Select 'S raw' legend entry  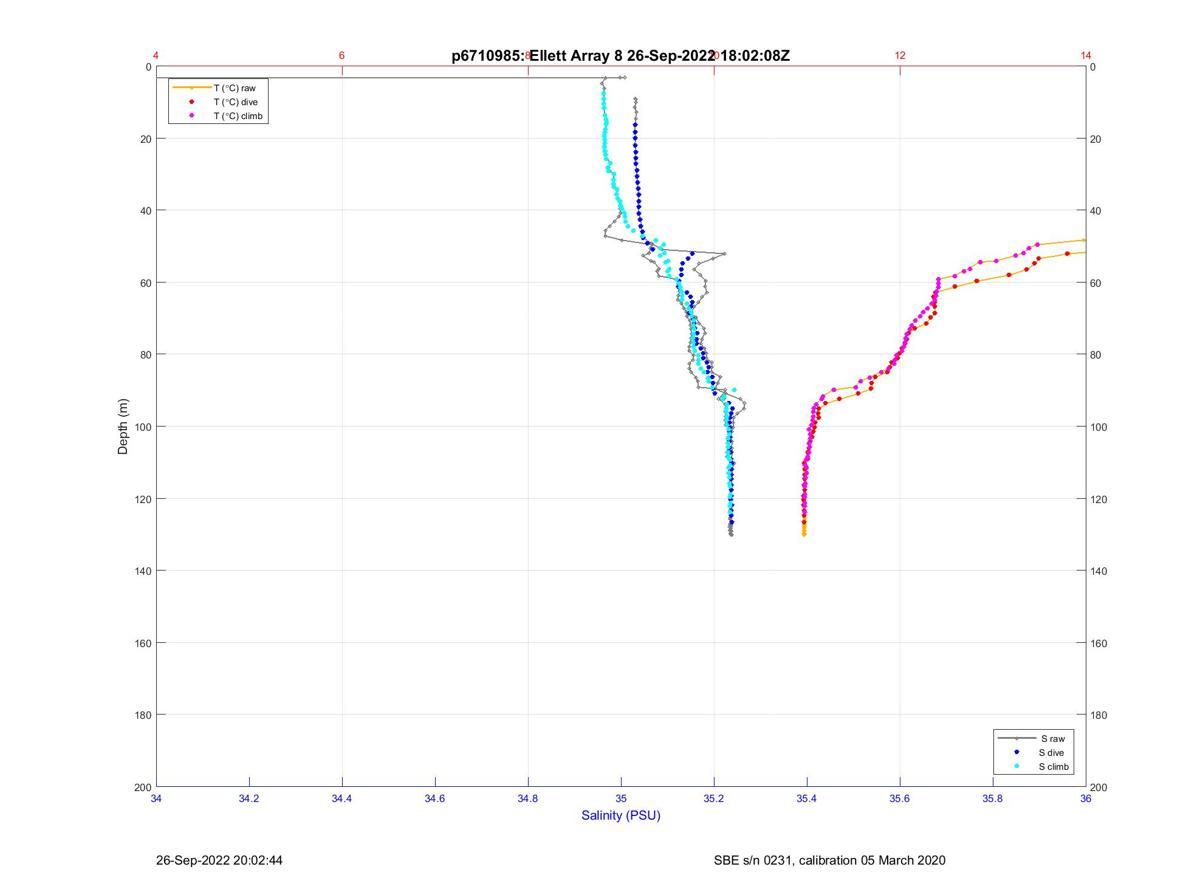[x=1051, y=738]
